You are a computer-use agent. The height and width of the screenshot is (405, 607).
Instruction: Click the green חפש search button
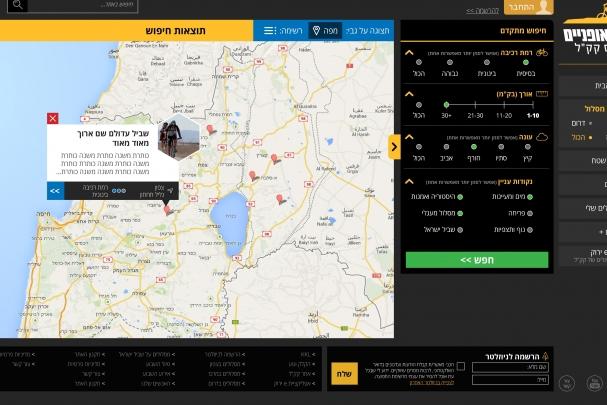[477, 260]
